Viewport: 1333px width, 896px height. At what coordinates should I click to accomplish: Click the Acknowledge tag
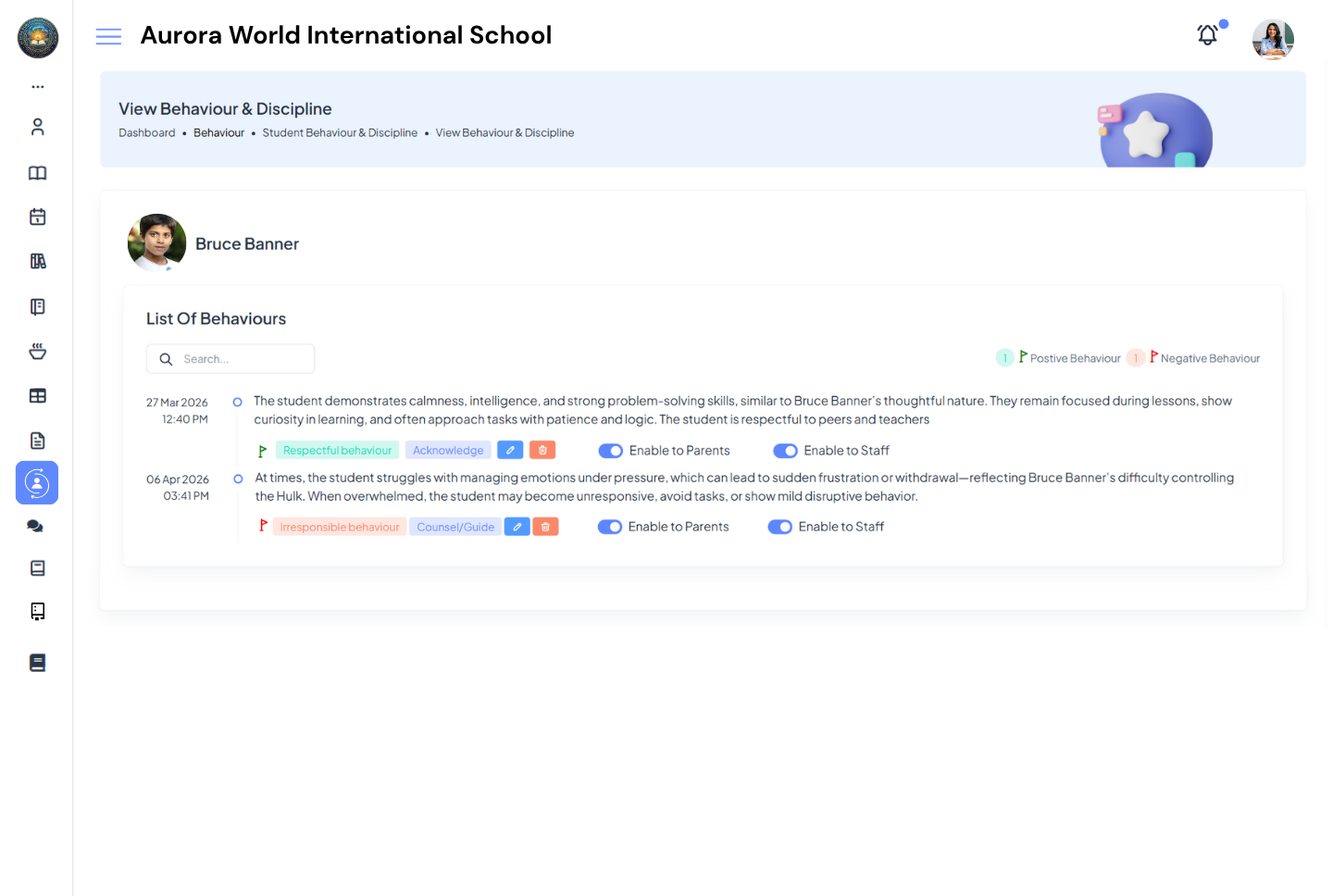(x=448, y=451)
